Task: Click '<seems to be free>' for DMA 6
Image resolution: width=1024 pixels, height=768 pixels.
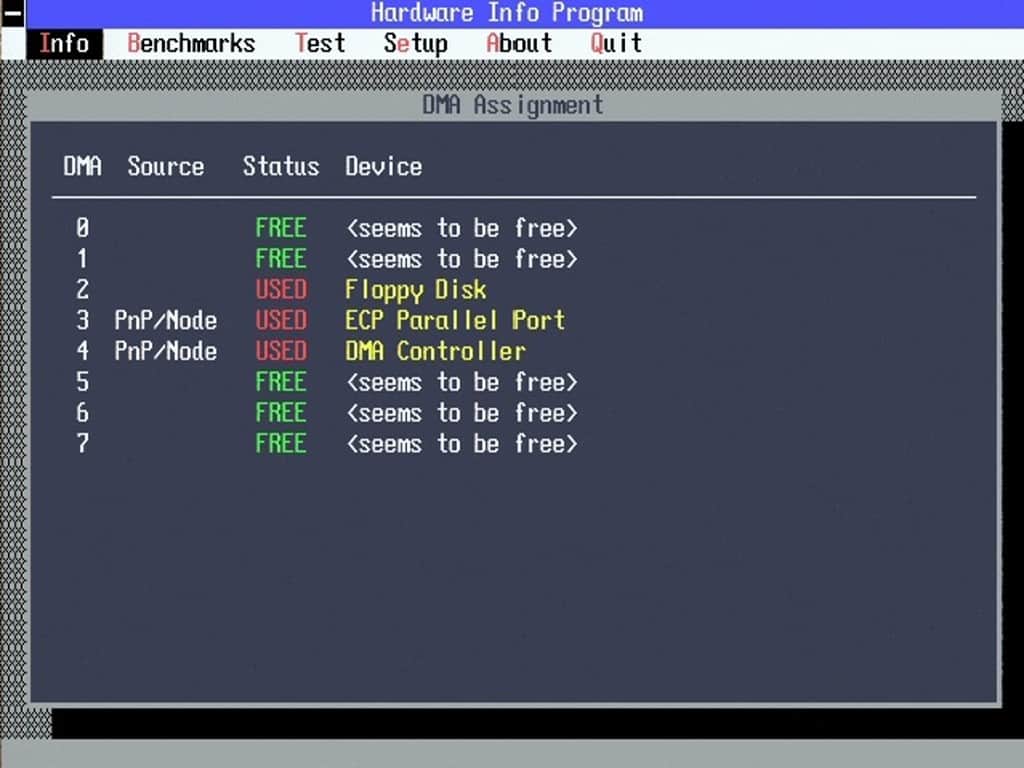Action: pos(462,412)
